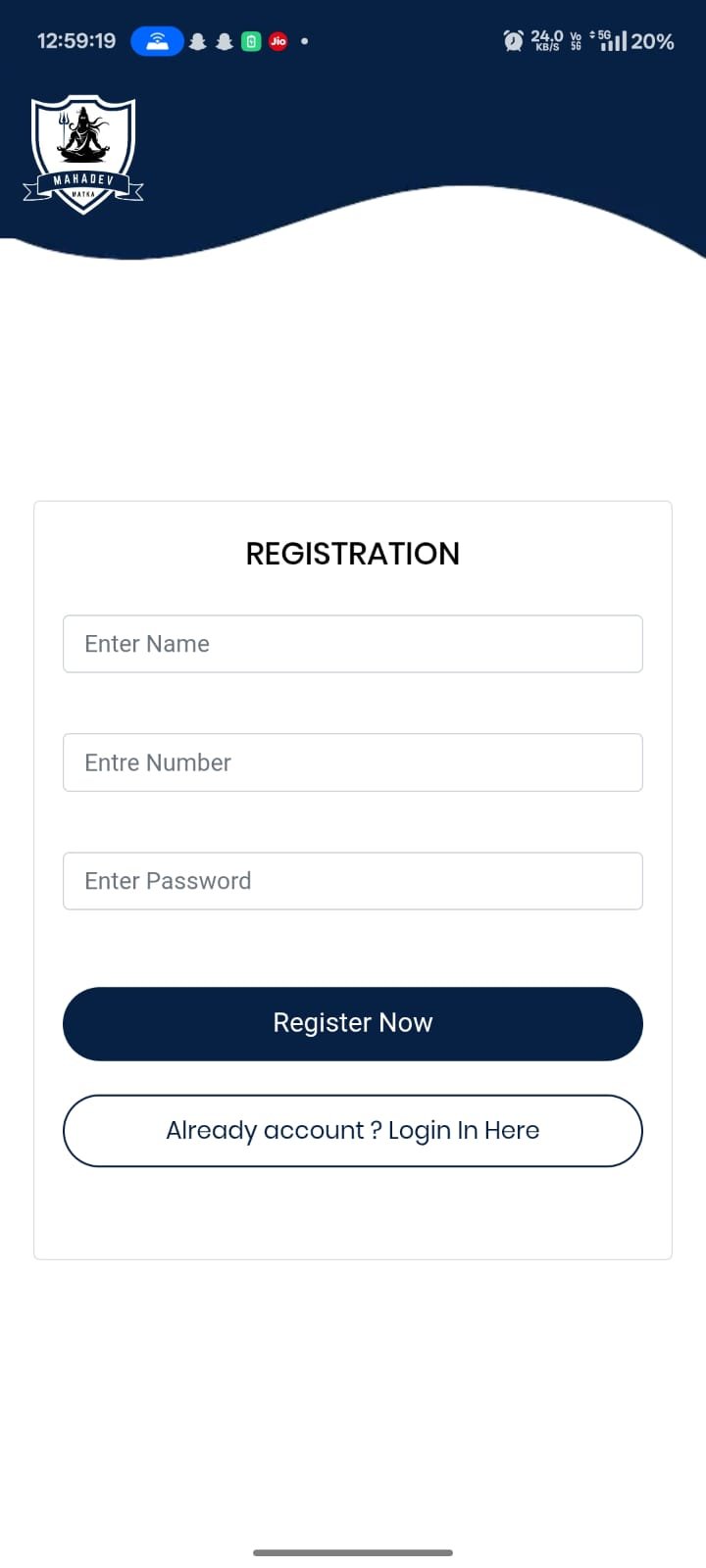The width and height of the screenshot is (706, 1568).
Task: Tap the 24.0 KB/s network speed indicator
Action: [x=547, y=40]
